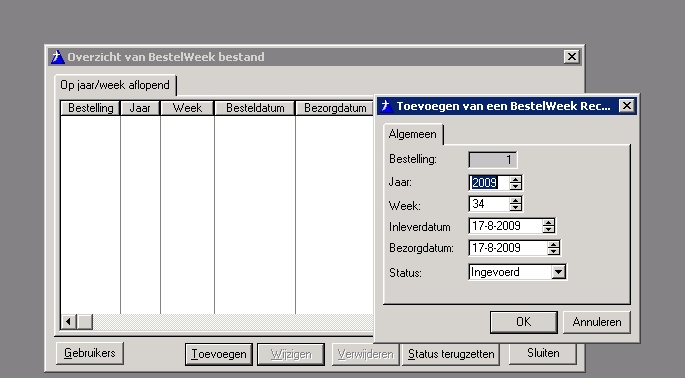Decrement the Week spinner down arrow

pyautogui.click(x=515, y=208)
